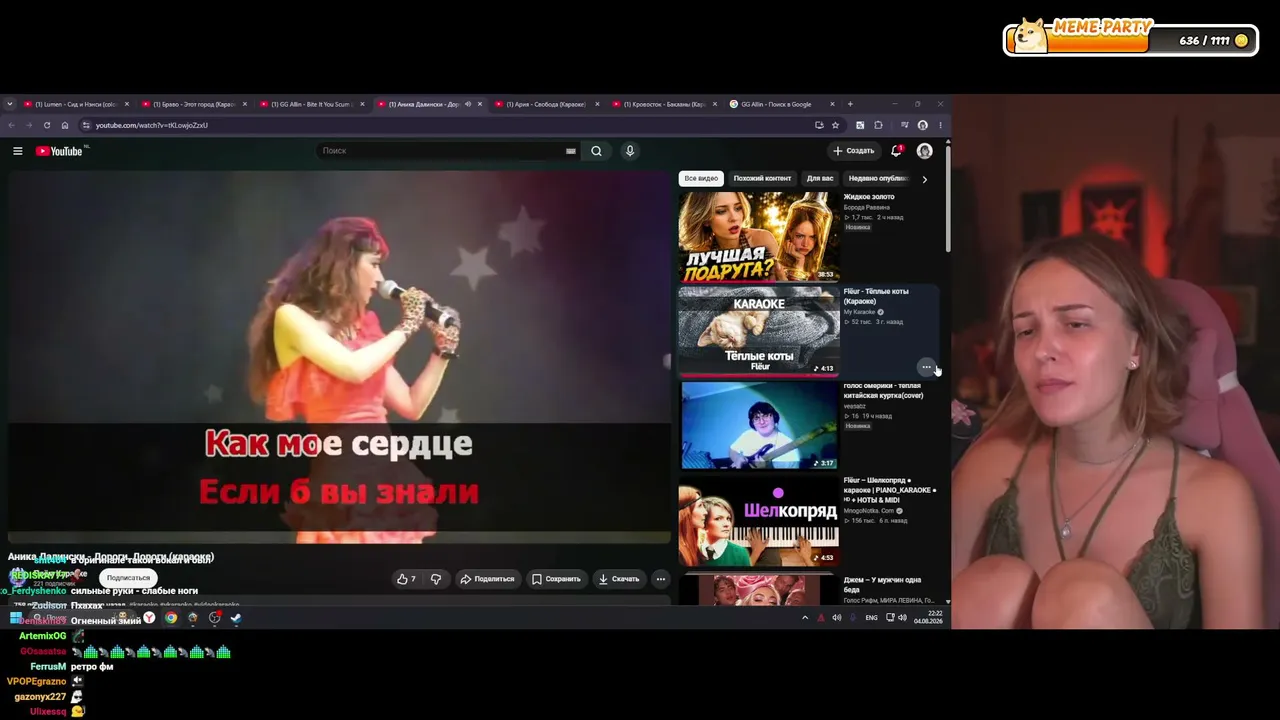Select the Все видео filter chip
The height and width of the screenshot is (720, 1280).
coord(701,179)
